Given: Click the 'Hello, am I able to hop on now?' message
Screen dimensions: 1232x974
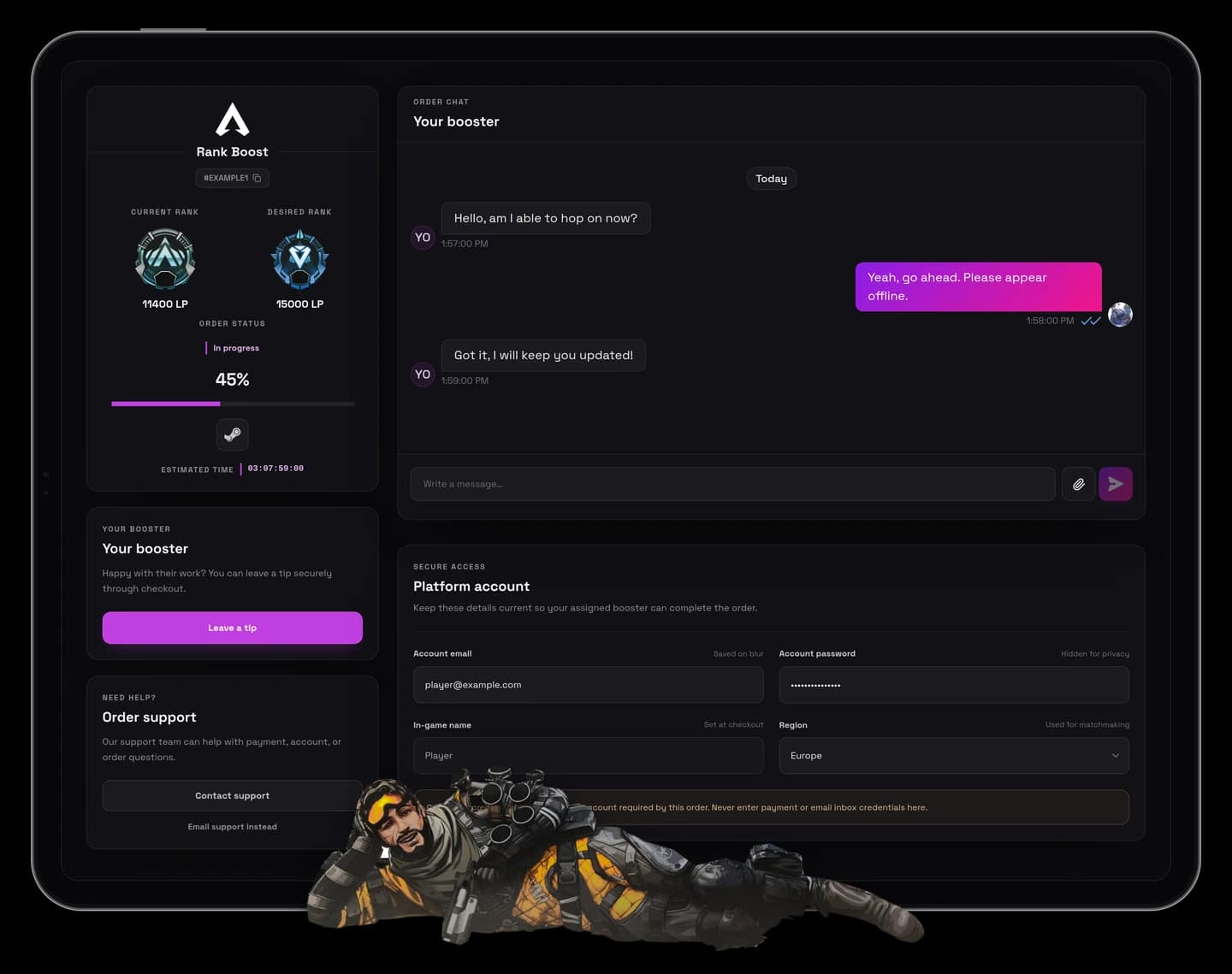Looking at the screenshot, I should click(546, 218).
